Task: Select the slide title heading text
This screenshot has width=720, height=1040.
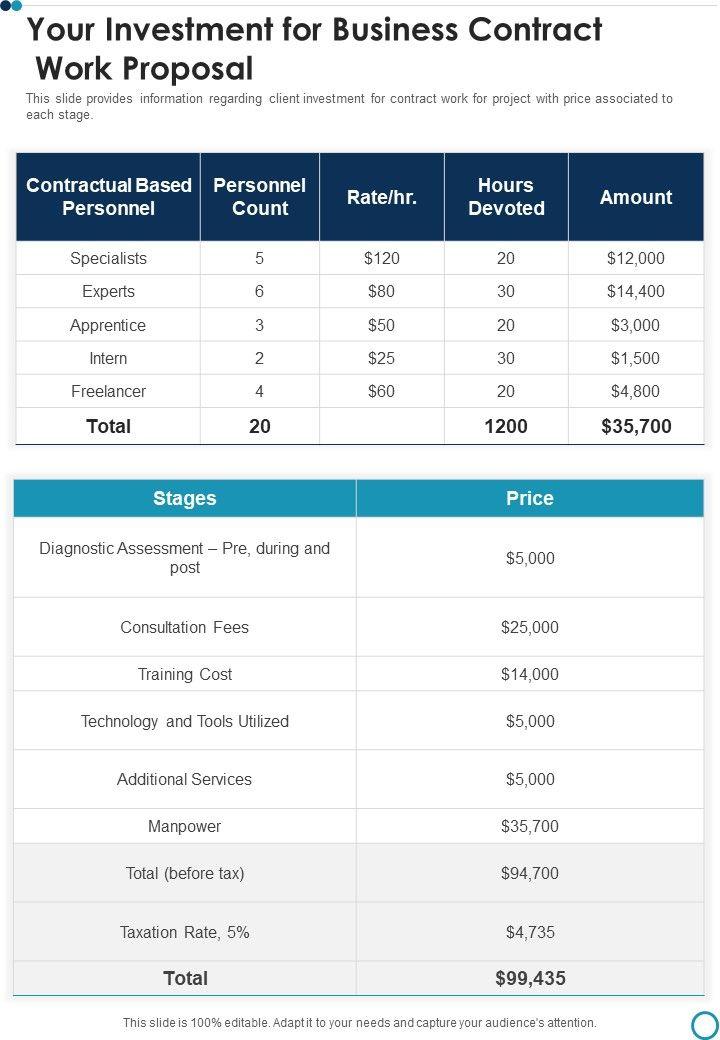Action: click(x=314, y=49)
